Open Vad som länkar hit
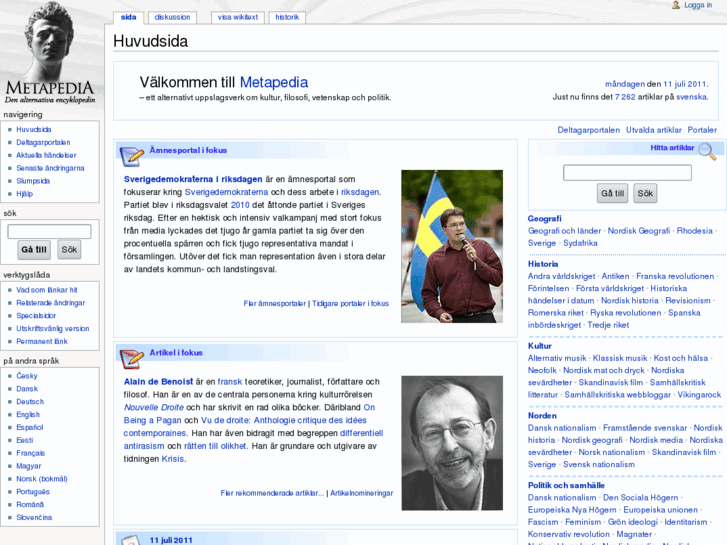This screenshot has width=727, height=545. 47,290
